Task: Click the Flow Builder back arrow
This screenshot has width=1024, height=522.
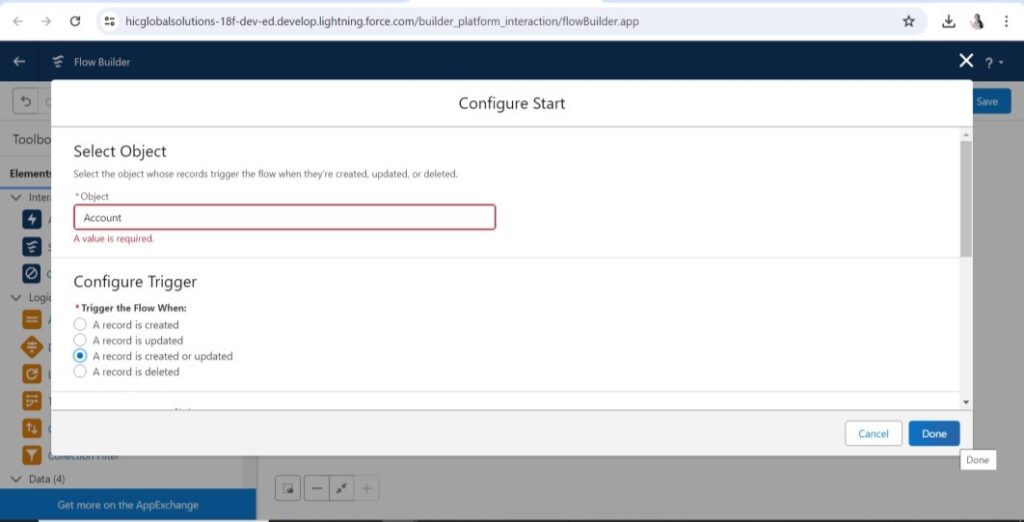Action: 19,61
